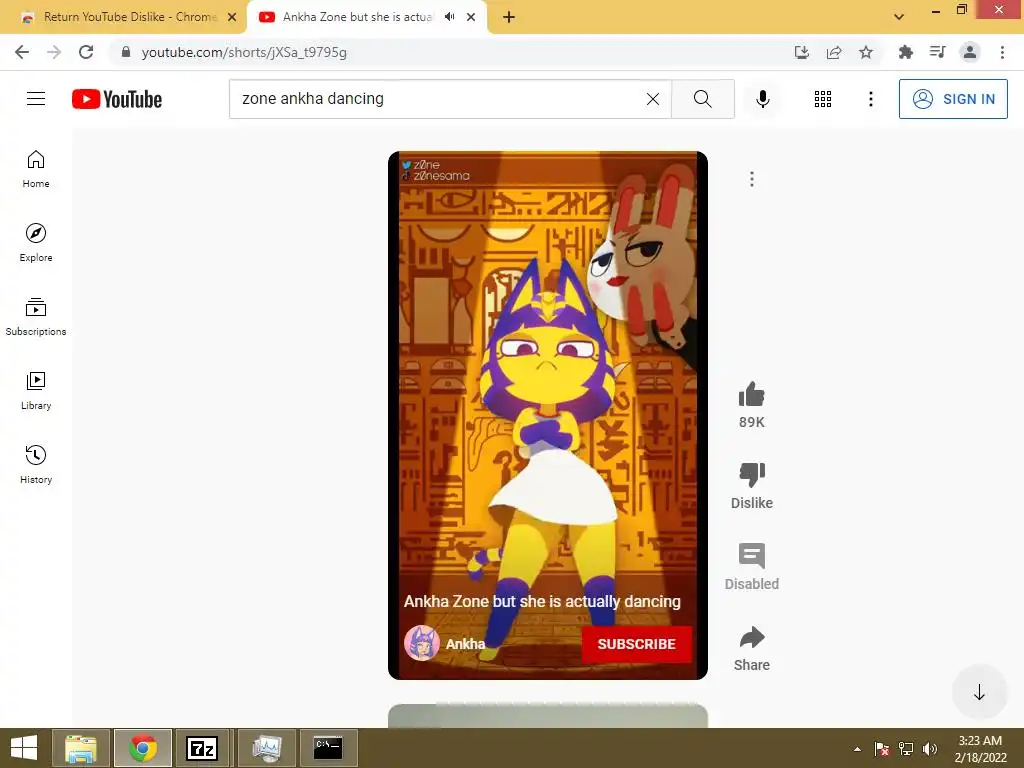Bookmark this page with the star

click(866, 52)
